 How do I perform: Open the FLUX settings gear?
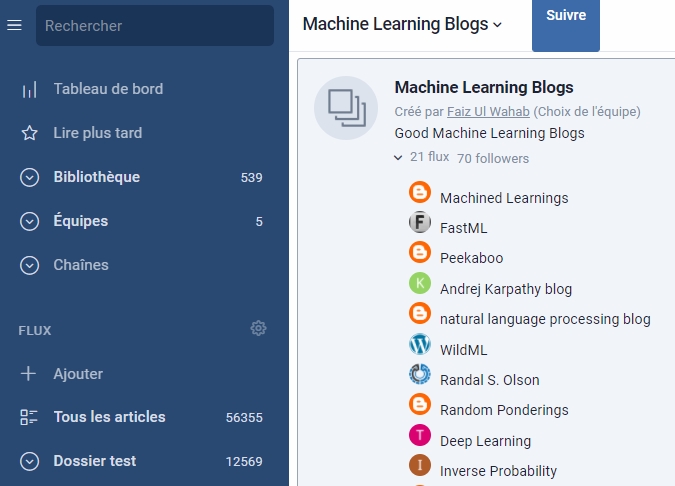(x=258, y=328)
